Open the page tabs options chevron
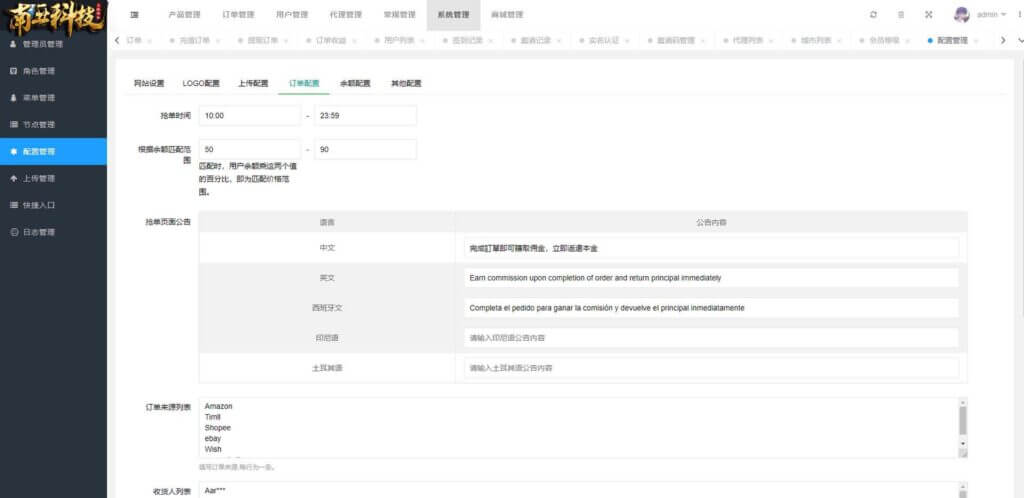Image resolution: width=1024 pixels, height=498 pixels. 1021,40
